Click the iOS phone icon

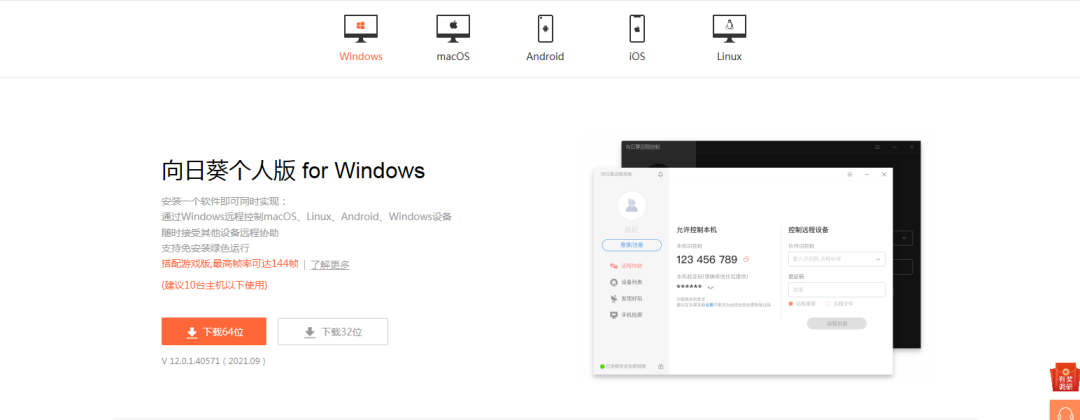tap(636, 29)
